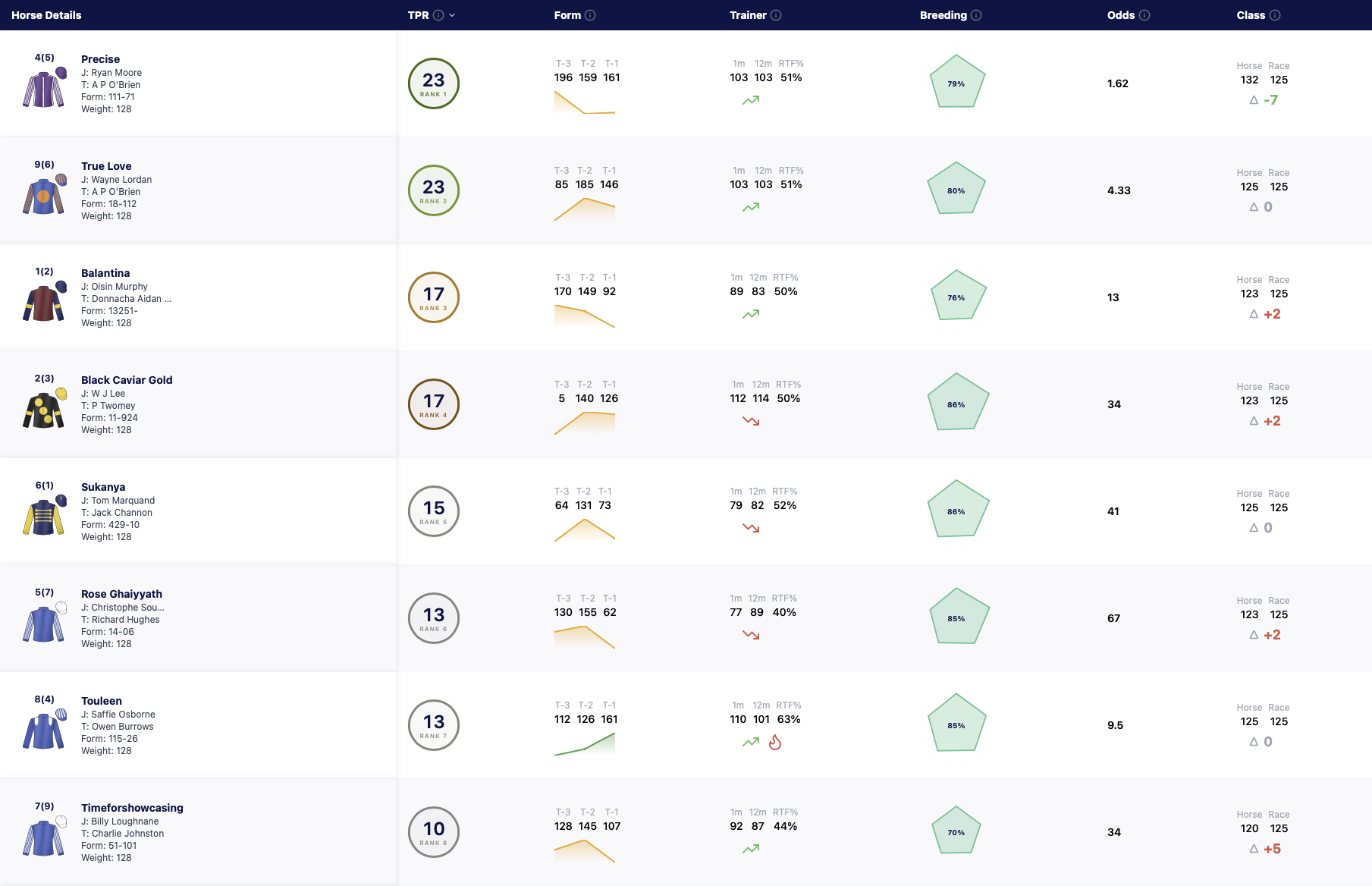The height and width of the screenshot is (886, 1372).
Task: Click the Odds column info icon
Action: (1144, 15)
